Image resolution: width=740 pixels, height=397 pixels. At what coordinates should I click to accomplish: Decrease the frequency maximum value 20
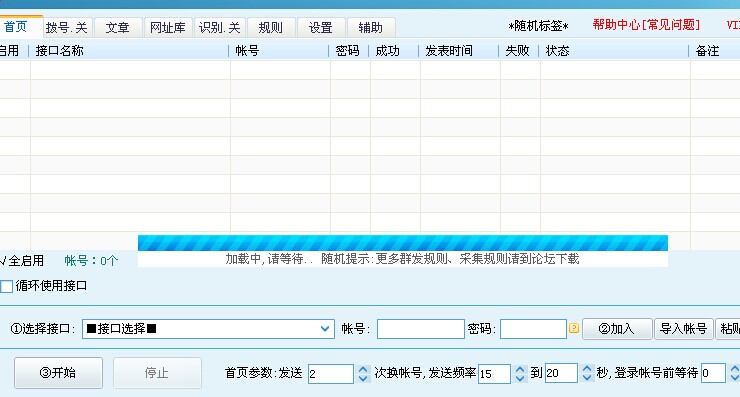click(587, 378)
